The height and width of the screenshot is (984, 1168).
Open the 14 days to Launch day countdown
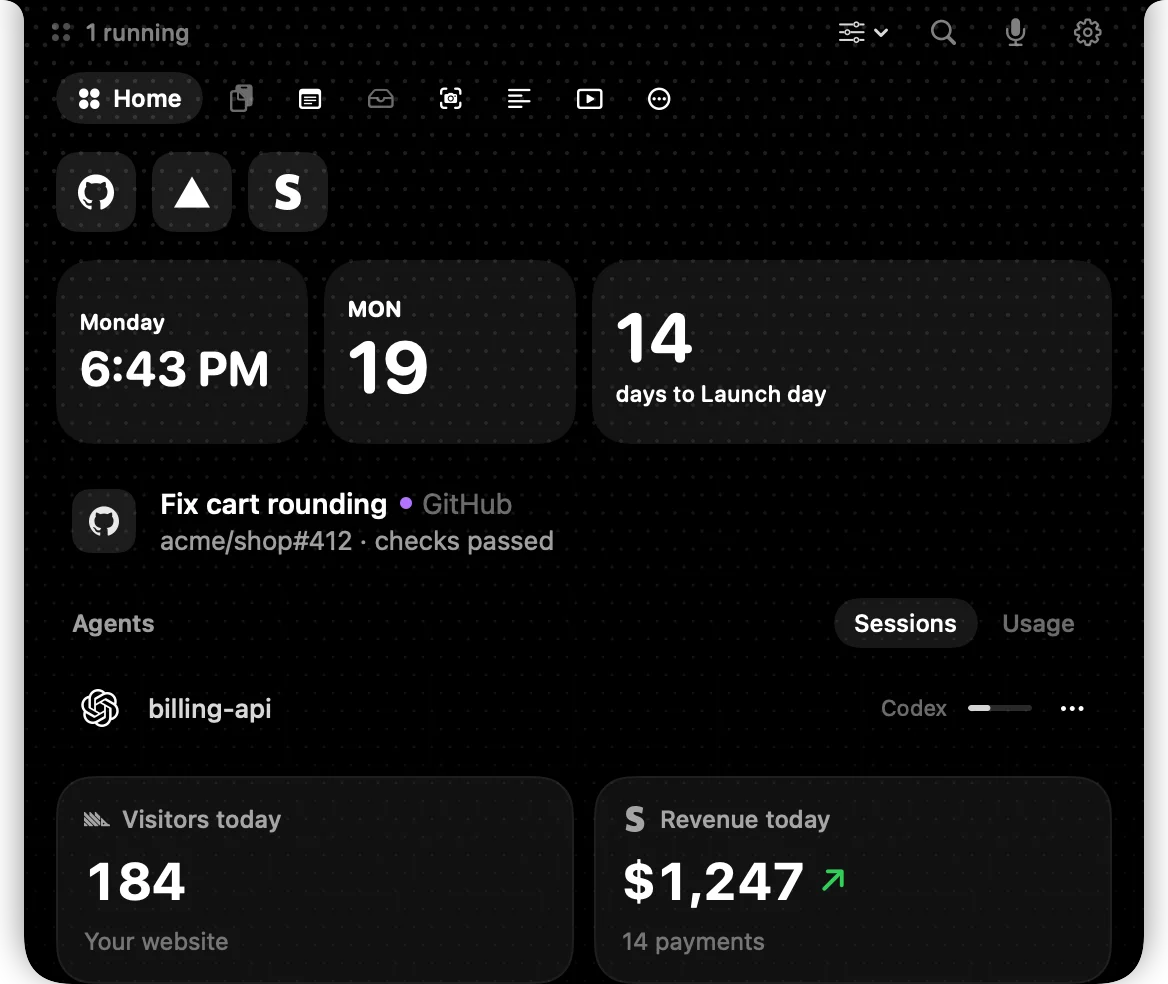click(851, 352)
